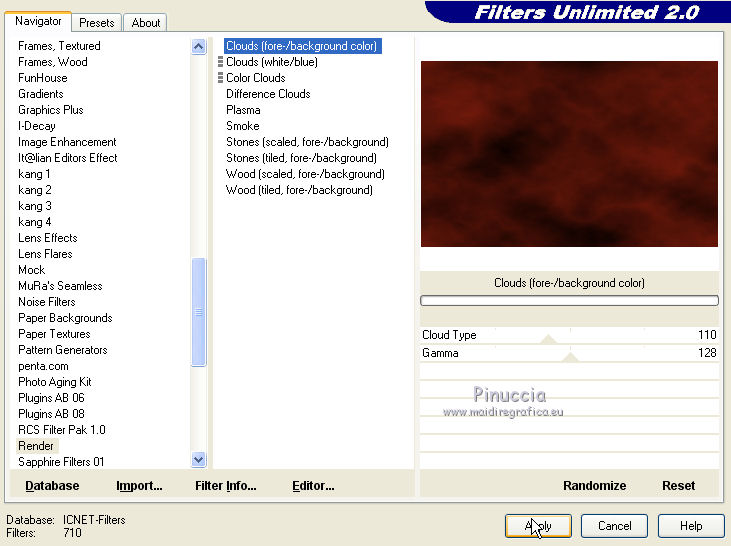Select Wood (scaled, fore-/background) filter
This screenshot has width=731, height=546.
pyautogui.click(x=305, y=174)
